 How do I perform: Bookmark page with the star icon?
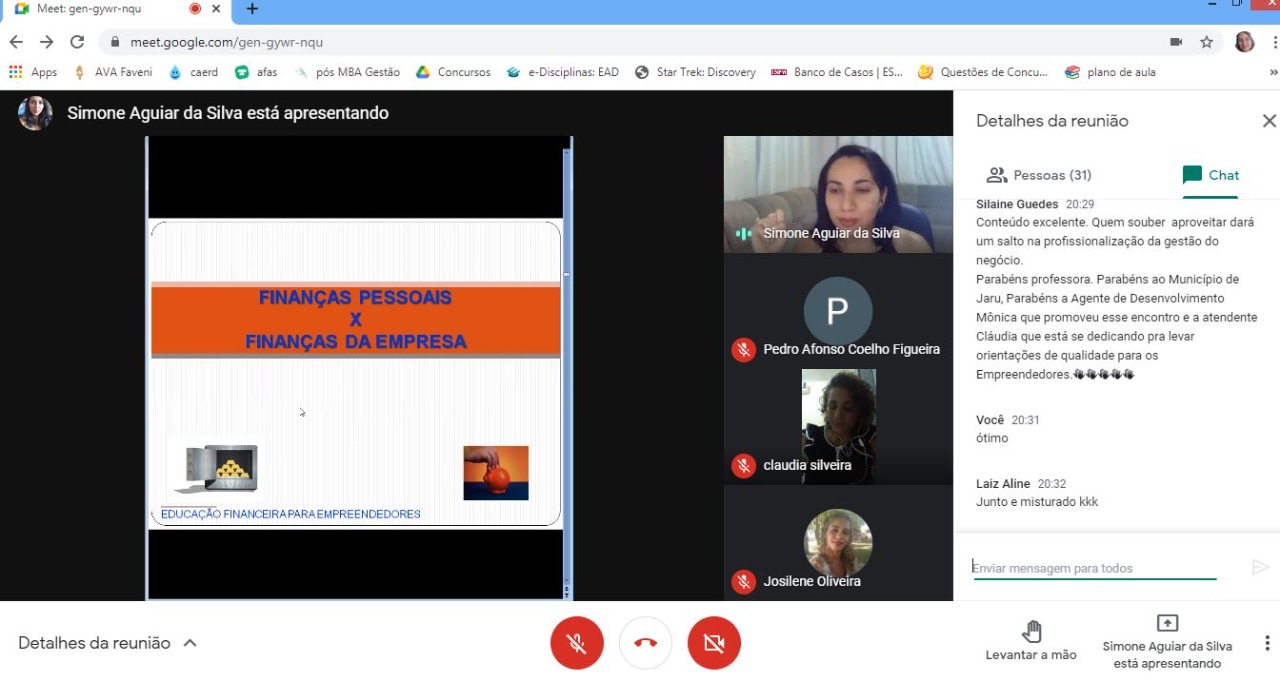[1206, 42]
